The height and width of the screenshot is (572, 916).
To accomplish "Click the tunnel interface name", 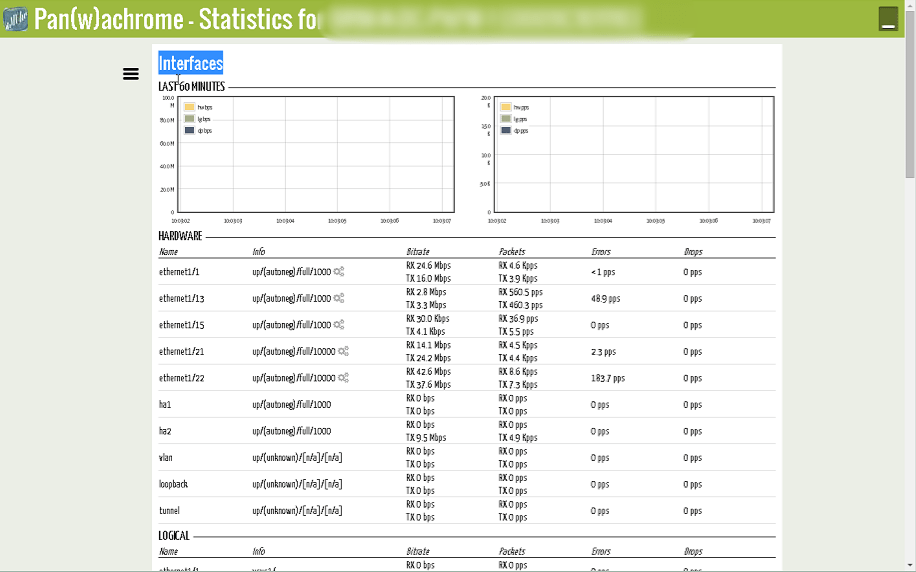I will pos(169,510).
